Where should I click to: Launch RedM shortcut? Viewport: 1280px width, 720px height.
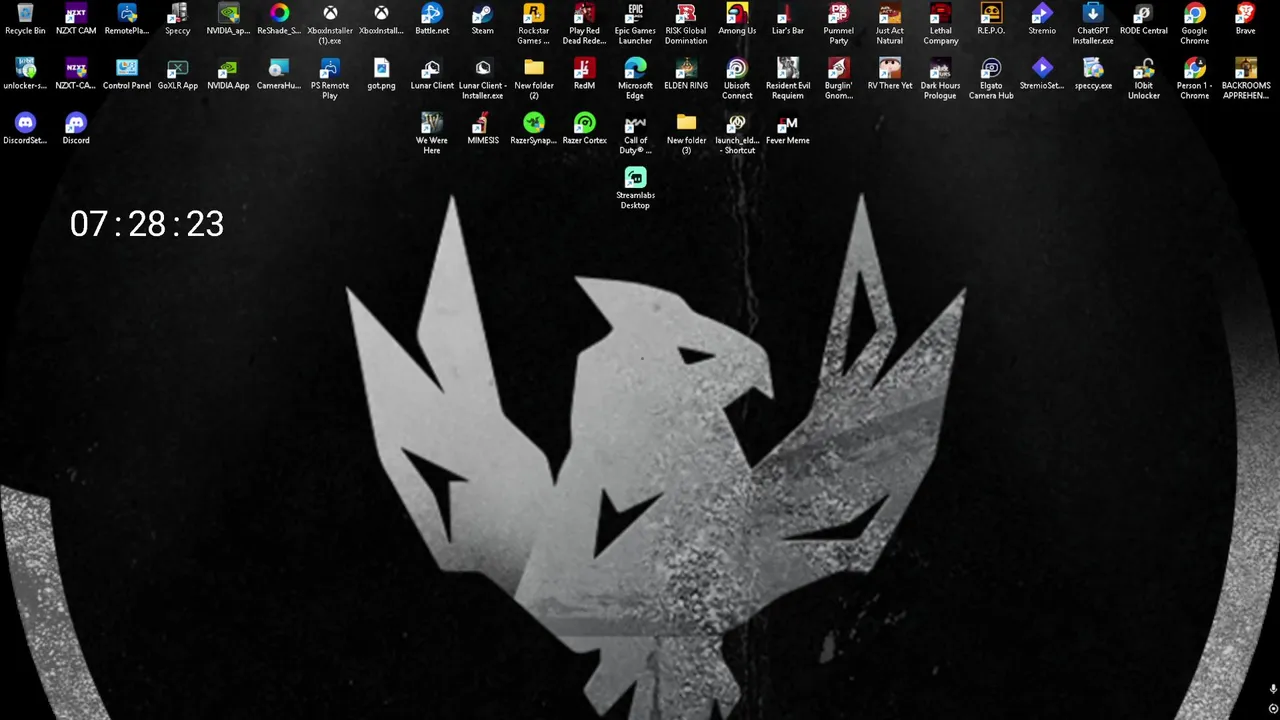585,74
